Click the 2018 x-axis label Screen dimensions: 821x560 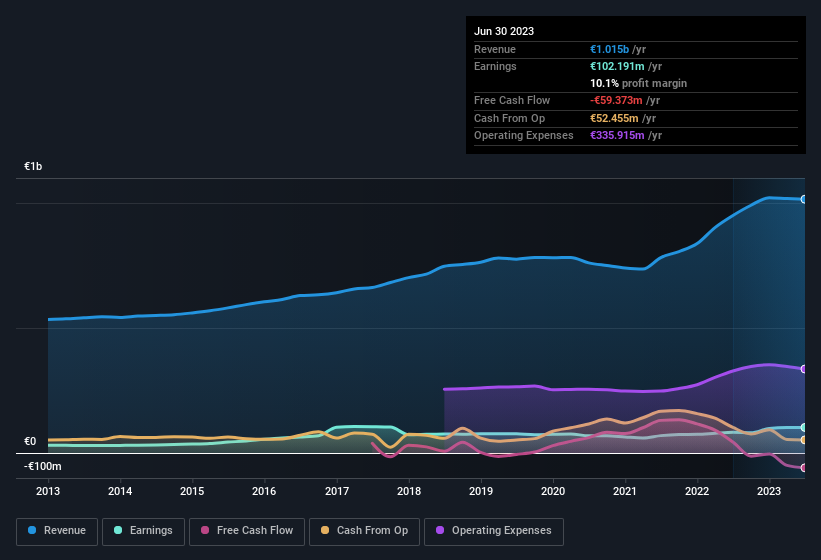[x=409, y=491]
